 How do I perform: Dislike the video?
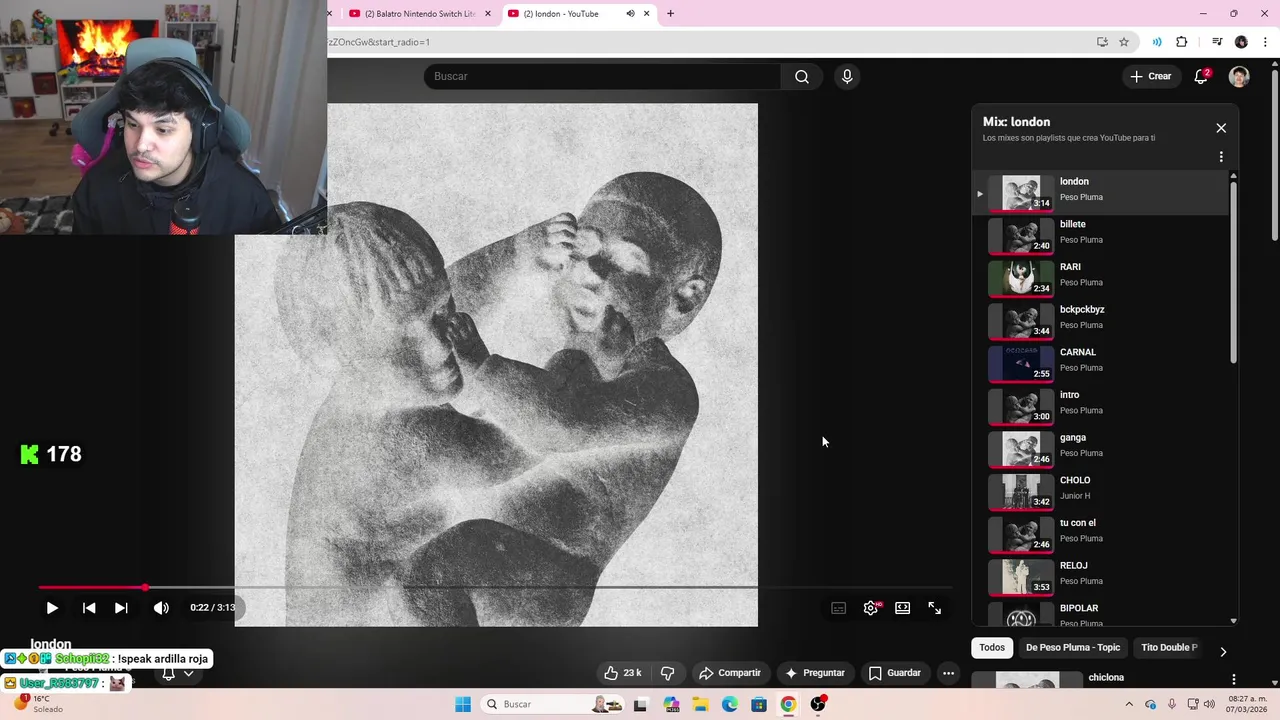tap(667, 673)
